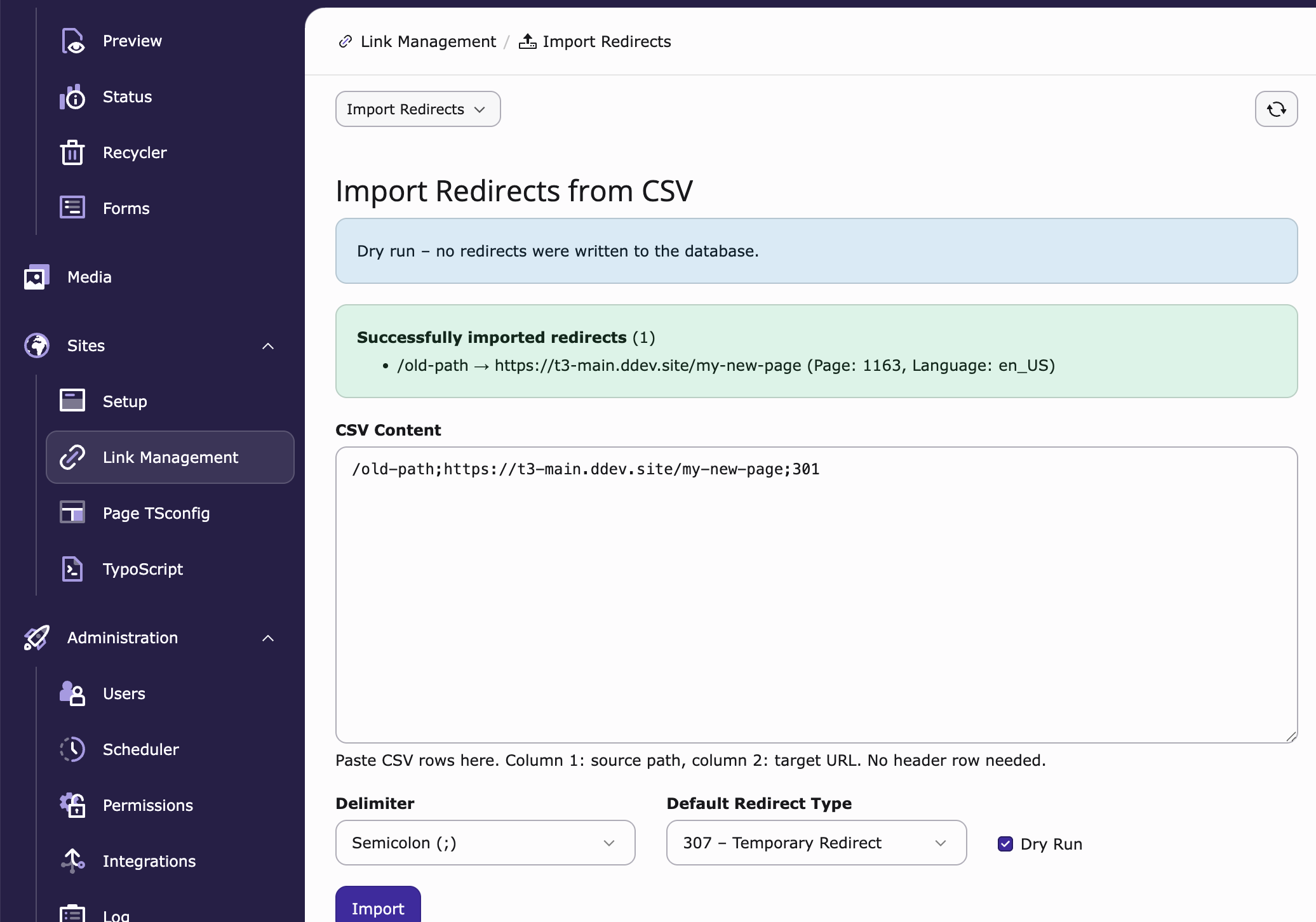Viewport: 1316px width, 922px height.
Task: Click the Import button
Action: [378, 906]
